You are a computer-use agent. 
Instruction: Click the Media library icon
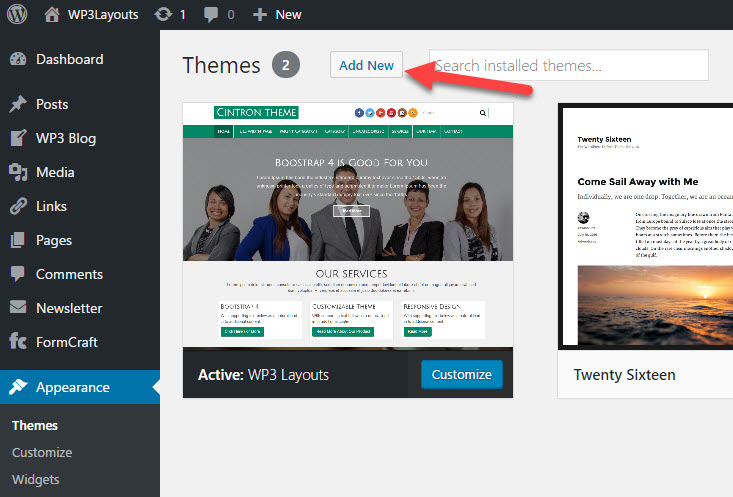[x=18, y=172]
